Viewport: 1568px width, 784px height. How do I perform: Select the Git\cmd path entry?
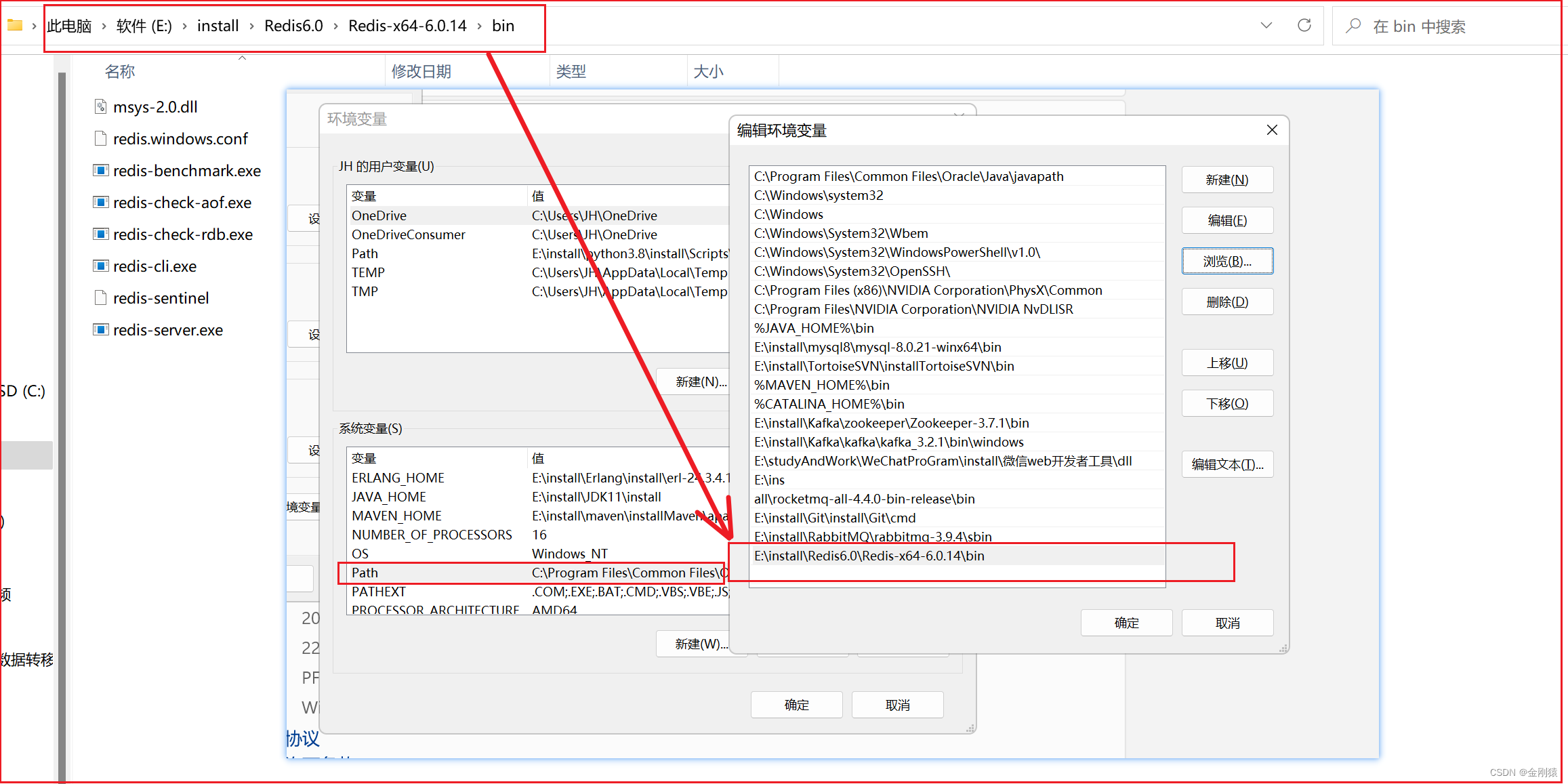pos(957,518)
